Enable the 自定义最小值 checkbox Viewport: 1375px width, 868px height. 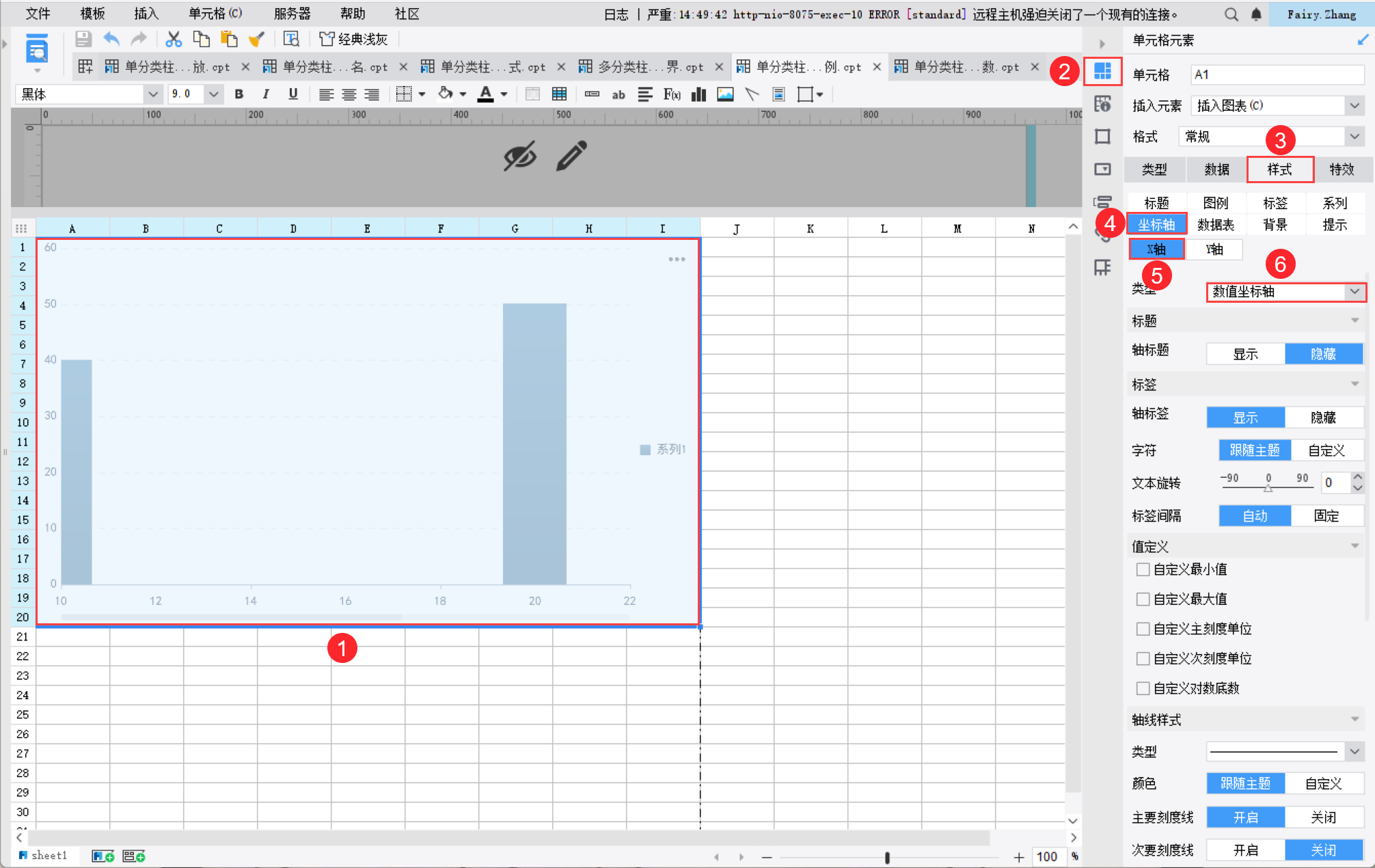1143,569
